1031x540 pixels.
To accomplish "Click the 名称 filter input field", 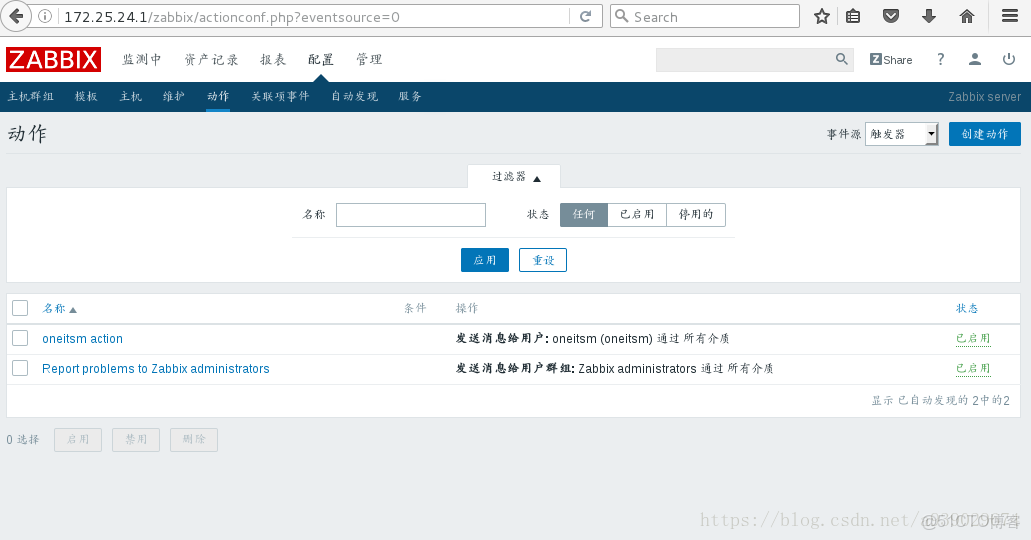I will pyautogui.click(x=411, y=214).
